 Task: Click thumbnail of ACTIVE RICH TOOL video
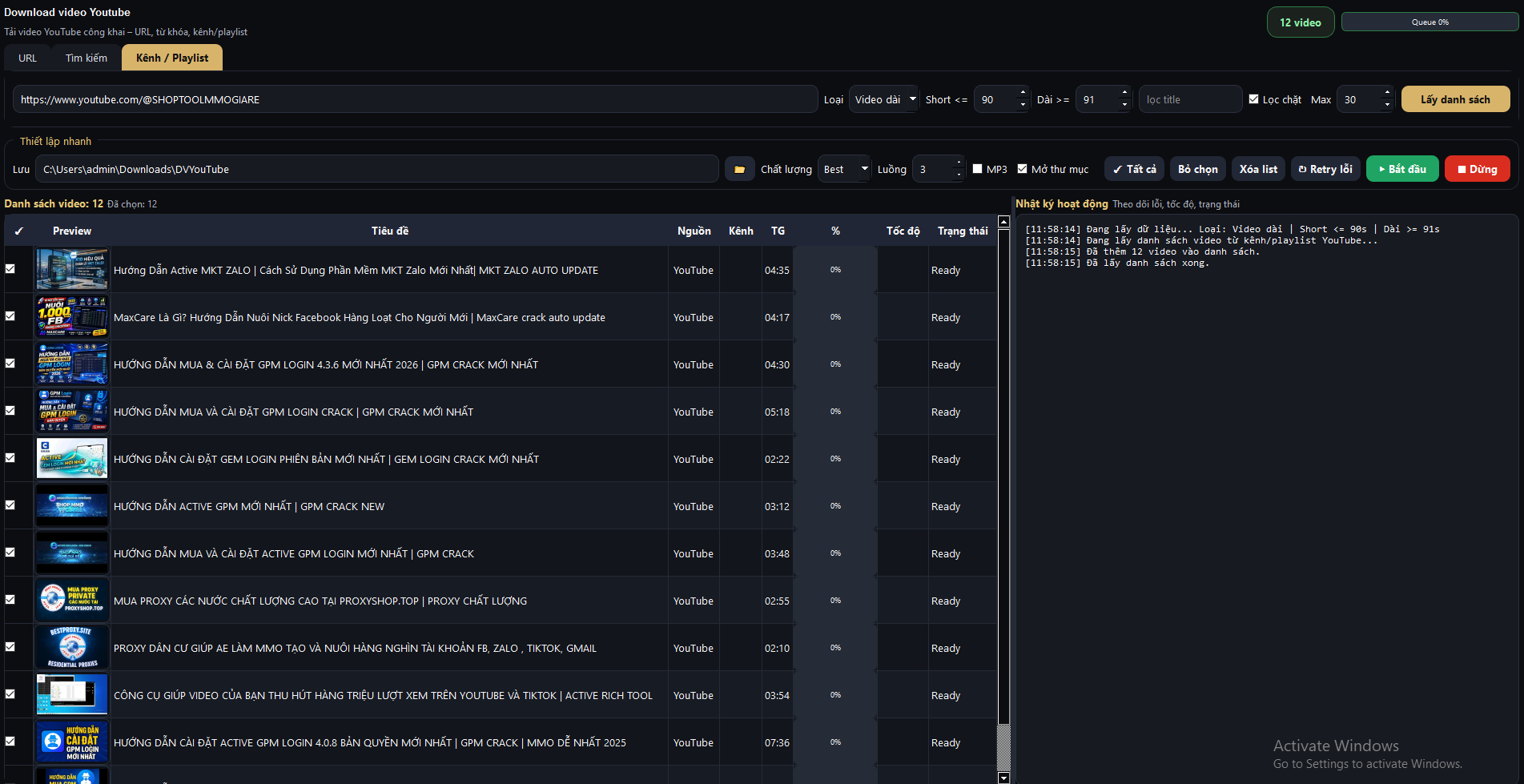(x=72, y=694)
